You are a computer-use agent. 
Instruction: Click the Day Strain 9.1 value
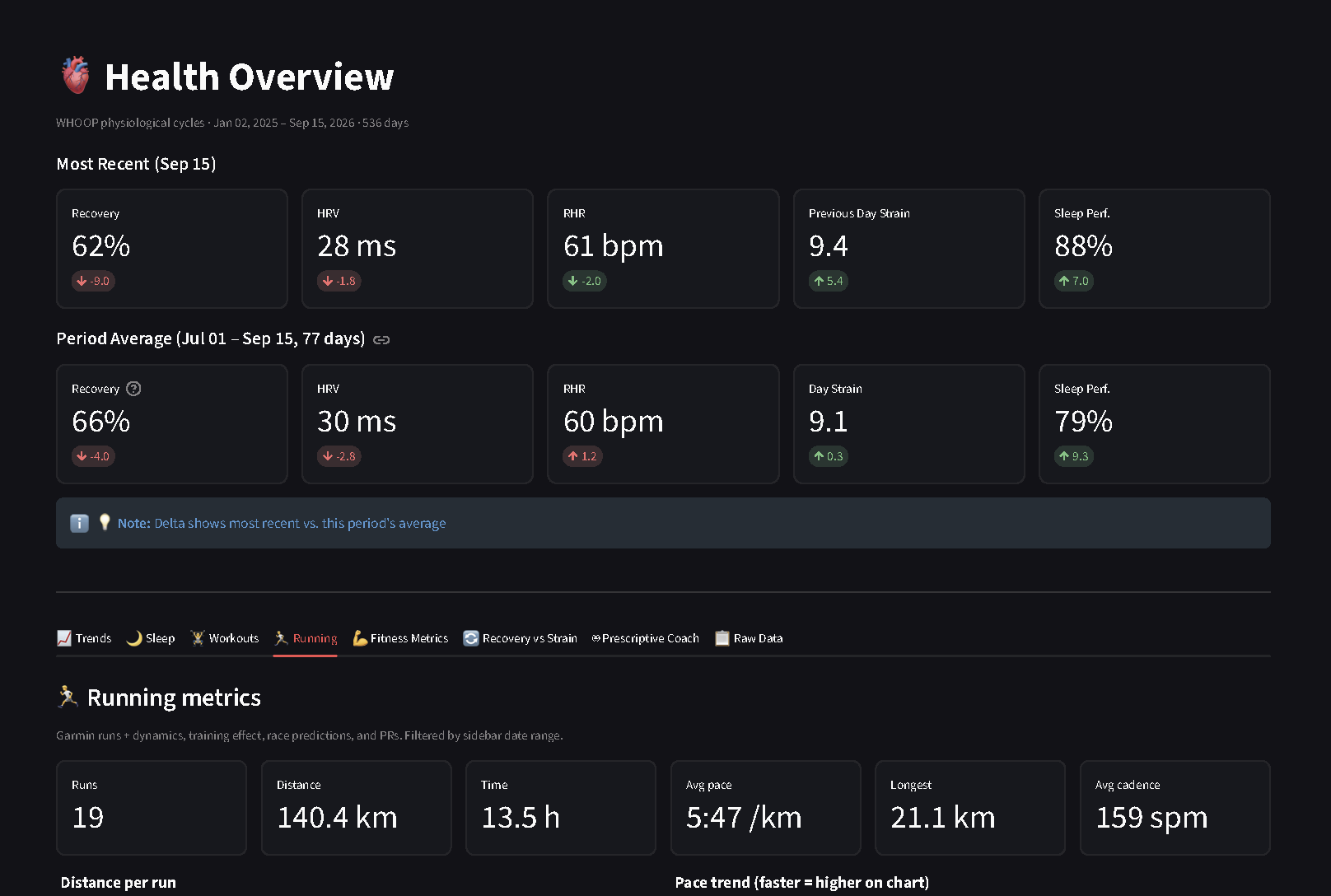[829, 422]
